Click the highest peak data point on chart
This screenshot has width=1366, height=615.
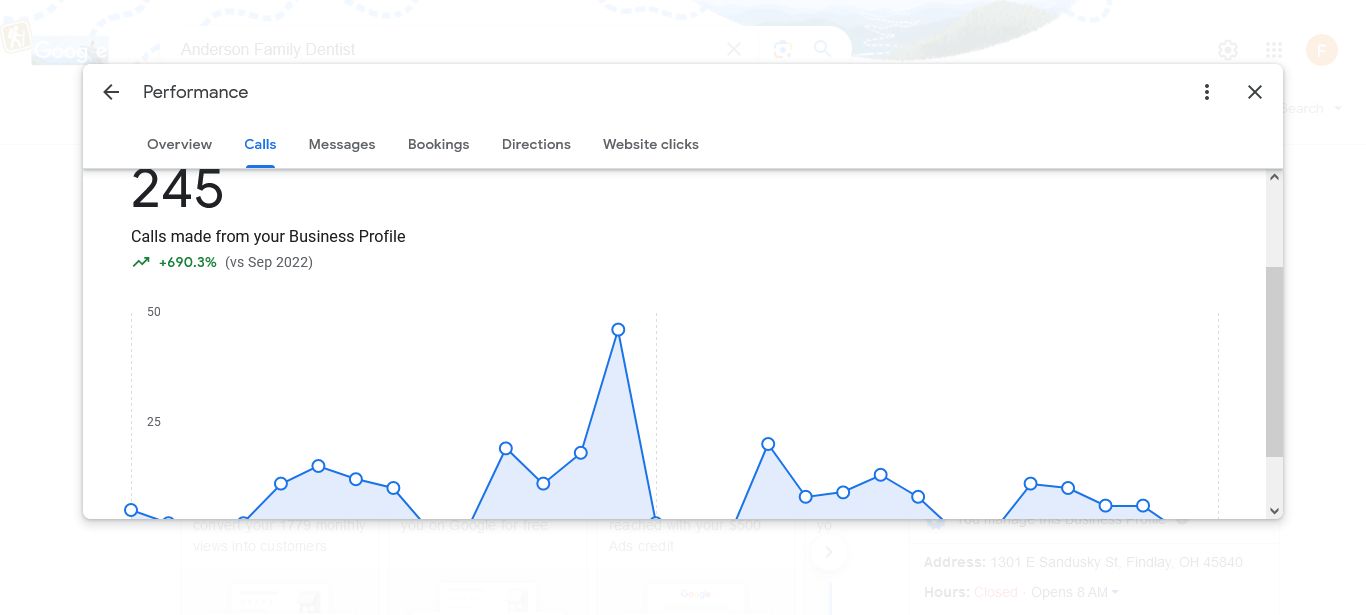(618, 330)
